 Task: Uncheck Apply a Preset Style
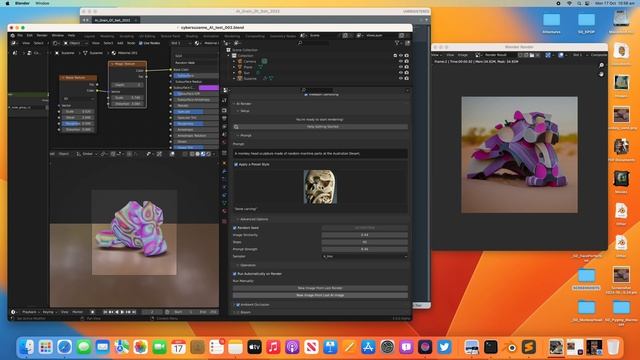[x=236, y=164]
